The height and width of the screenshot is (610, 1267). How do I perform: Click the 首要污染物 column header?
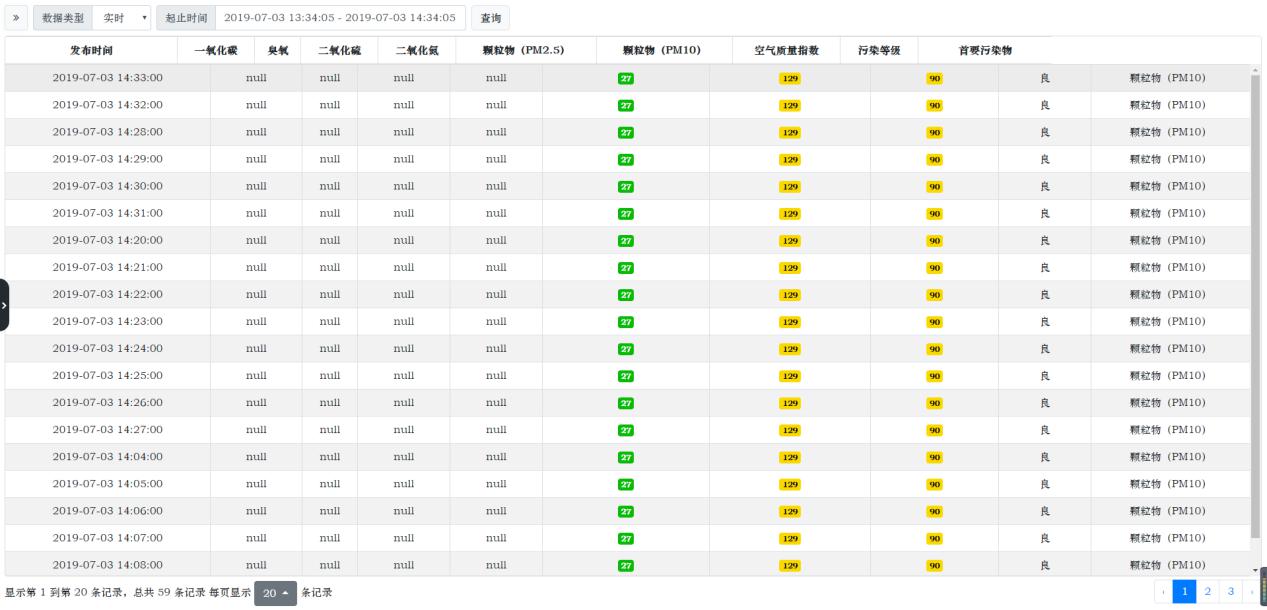point(985,50)
